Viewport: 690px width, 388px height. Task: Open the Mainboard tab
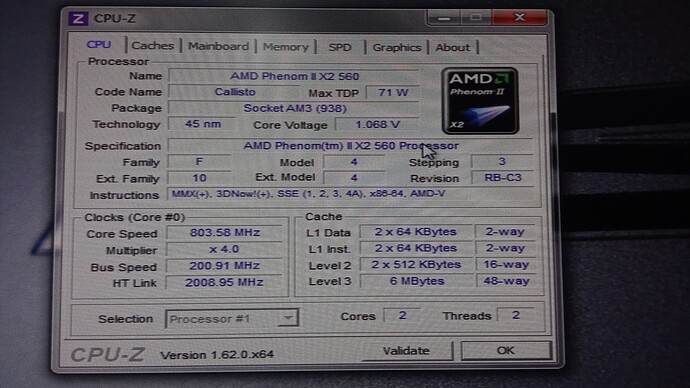(218, 46)
